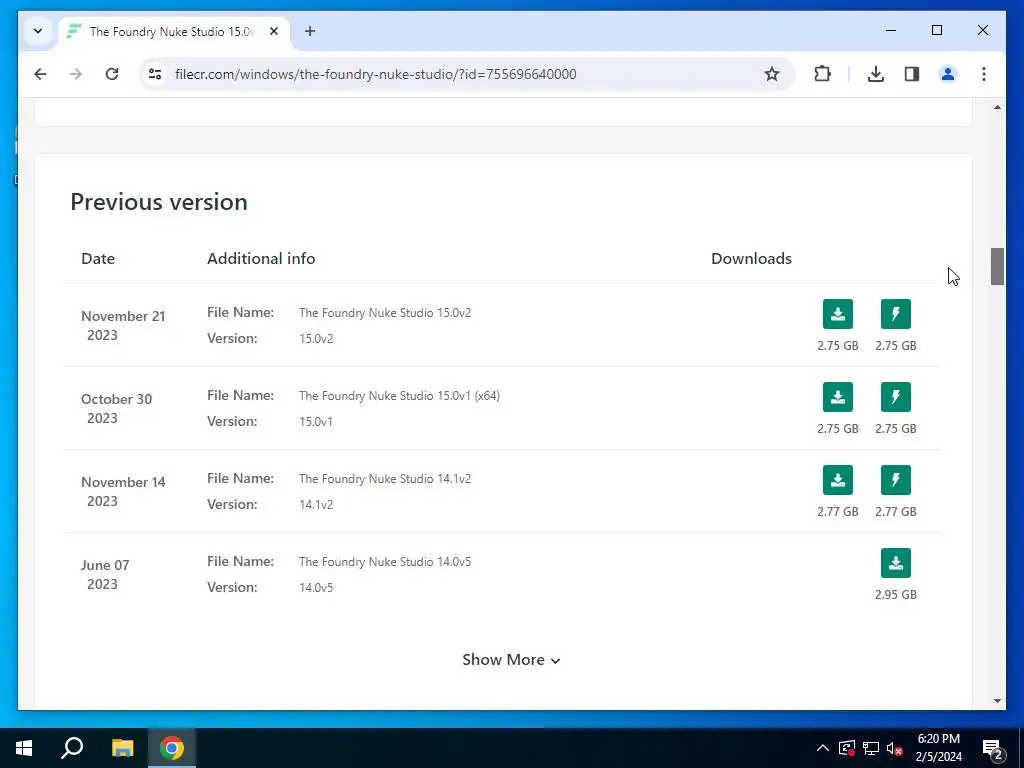Open notification center with 2 notifications
This screenshot has height=768, width=1024.
coord(993,748)
